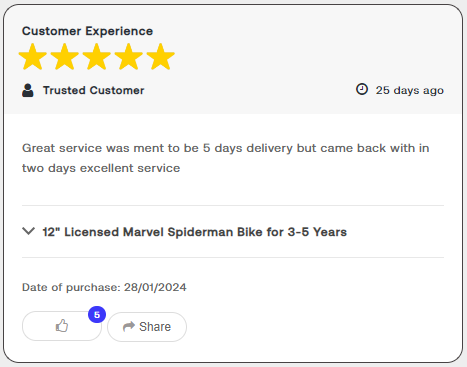Image resolution: width=467 pixels, height=367 pixels.
Task: Click the clock icon beside 25 days ago
Action: 362,89
